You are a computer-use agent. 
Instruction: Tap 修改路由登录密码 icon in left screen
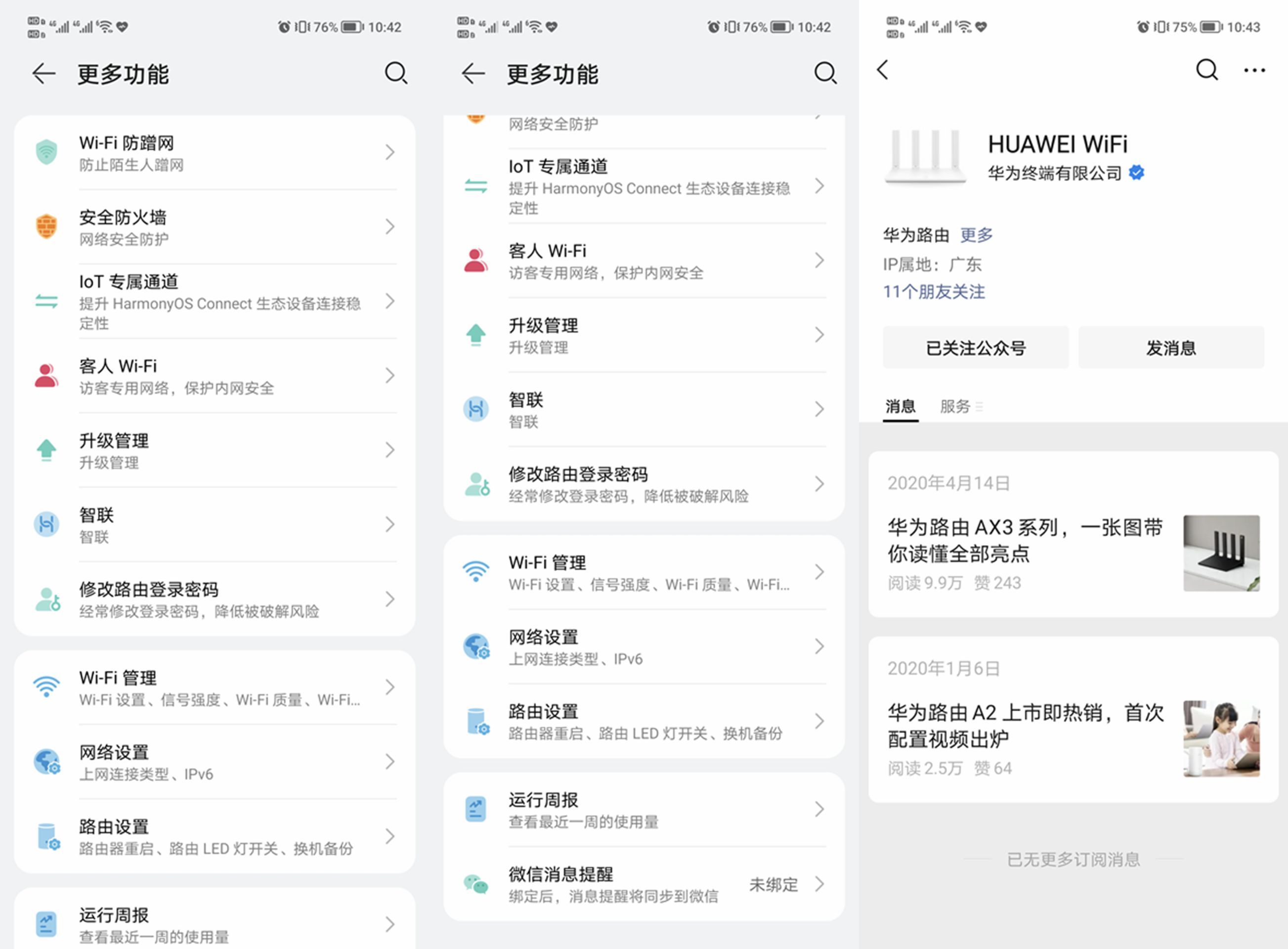[47, 599]
